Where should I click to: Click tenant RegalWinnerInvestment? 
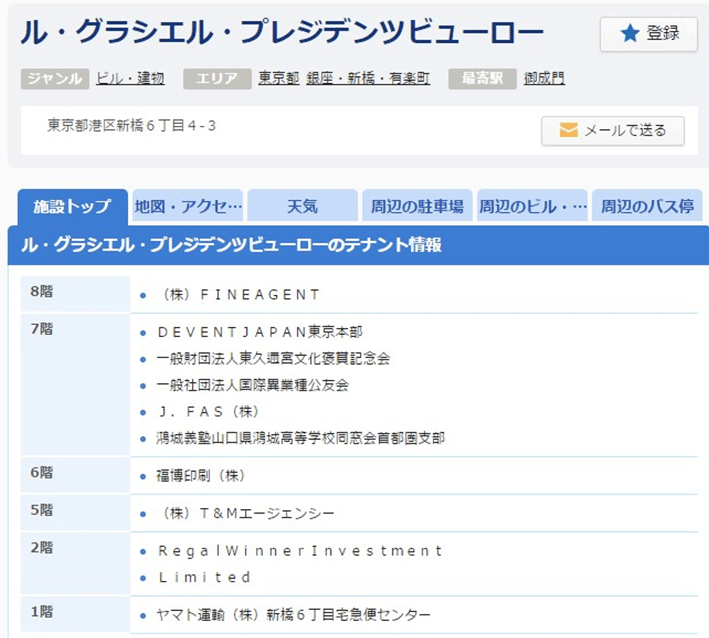click(299, 551)
